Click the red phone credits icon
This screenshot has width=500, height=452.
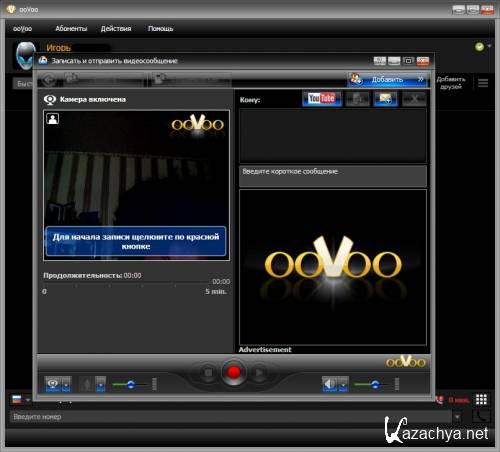[440, 400]
